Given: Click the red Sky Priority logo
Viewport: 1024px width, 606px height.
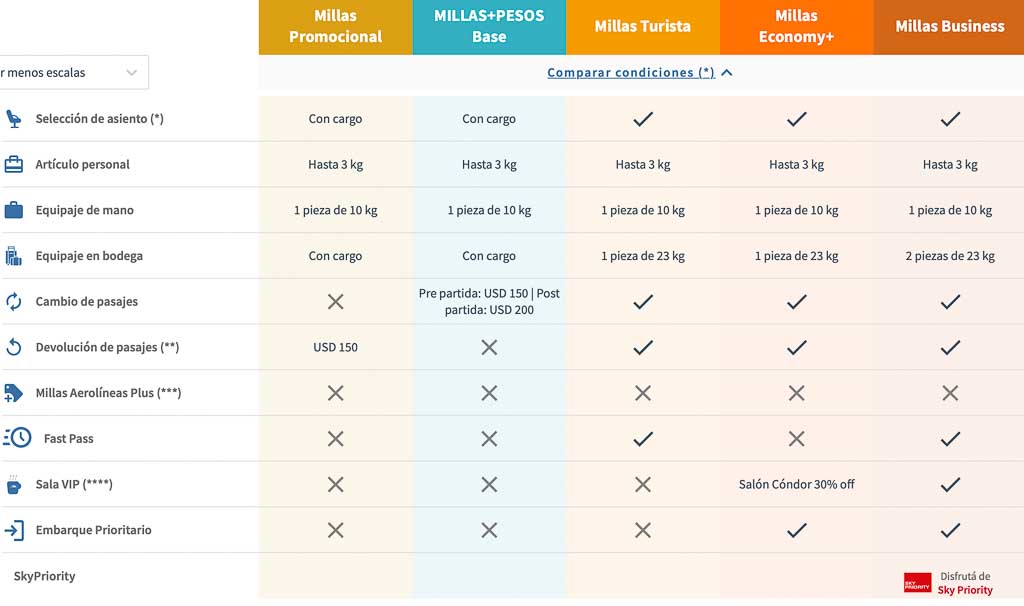Looking at the screenshot, I should [x=917, y=582].
